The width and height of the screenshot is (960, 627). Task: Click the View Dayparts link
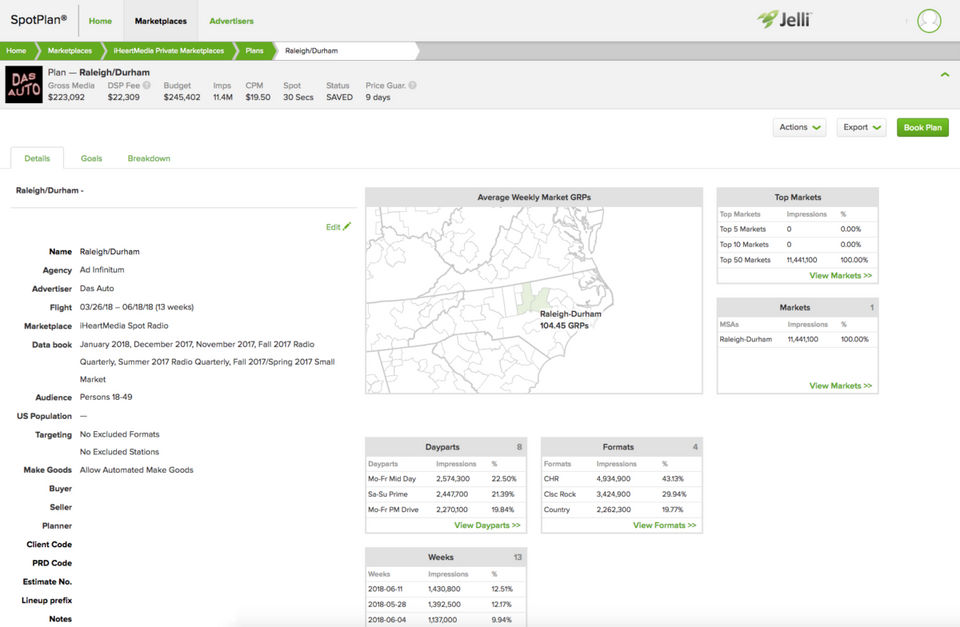tap(487, 525)
